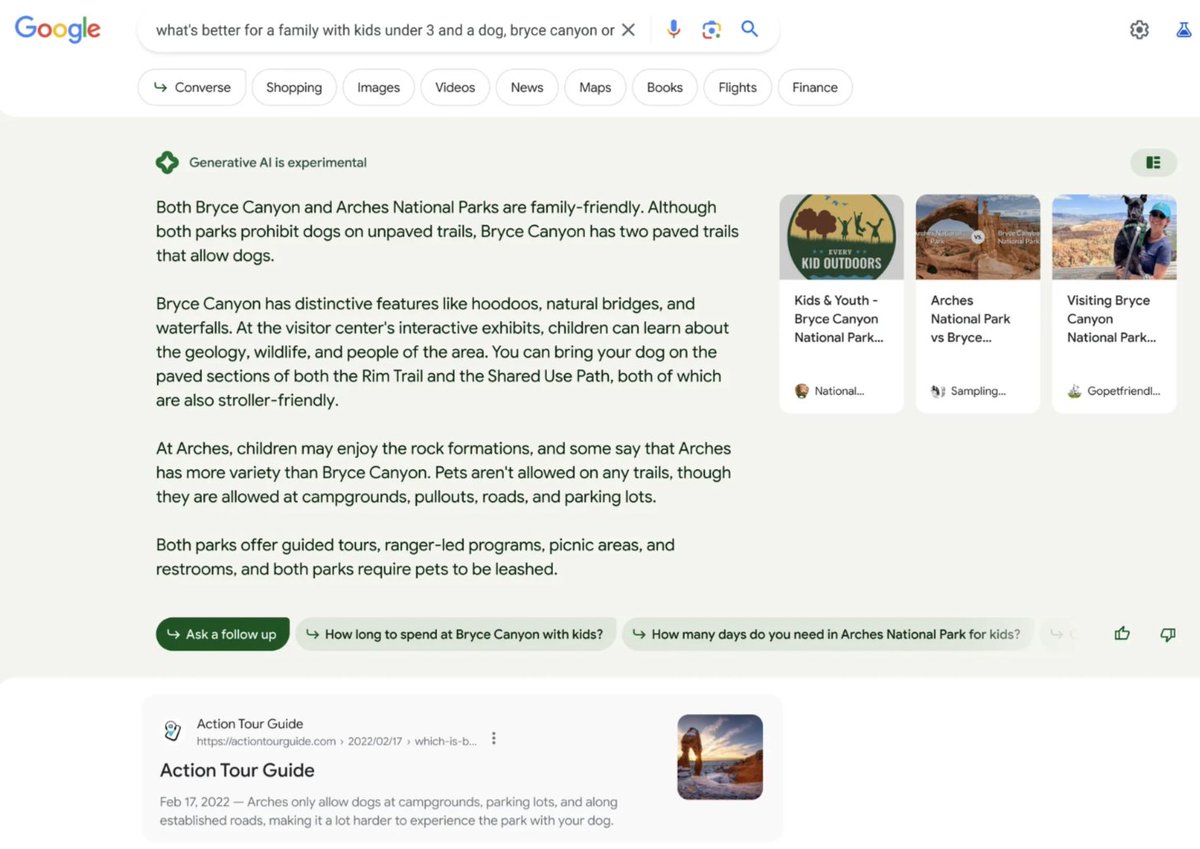Image resolution: width=1200 pixels, height=849 pixels.
Task: Click the Generative AI sparkle icon
Action: coord(166,161)
